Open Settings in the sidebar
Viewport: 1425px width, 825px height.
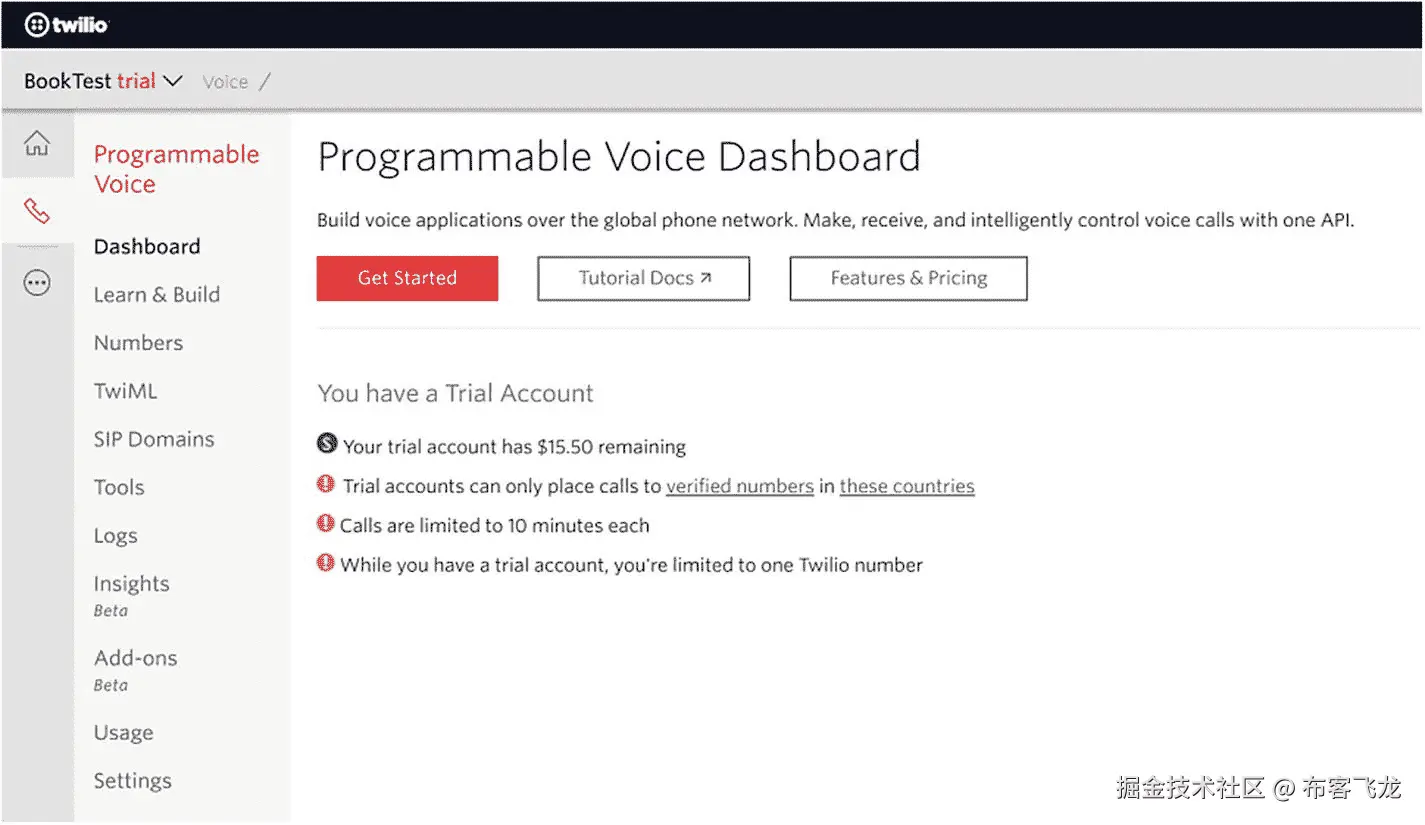coord(132,781)
